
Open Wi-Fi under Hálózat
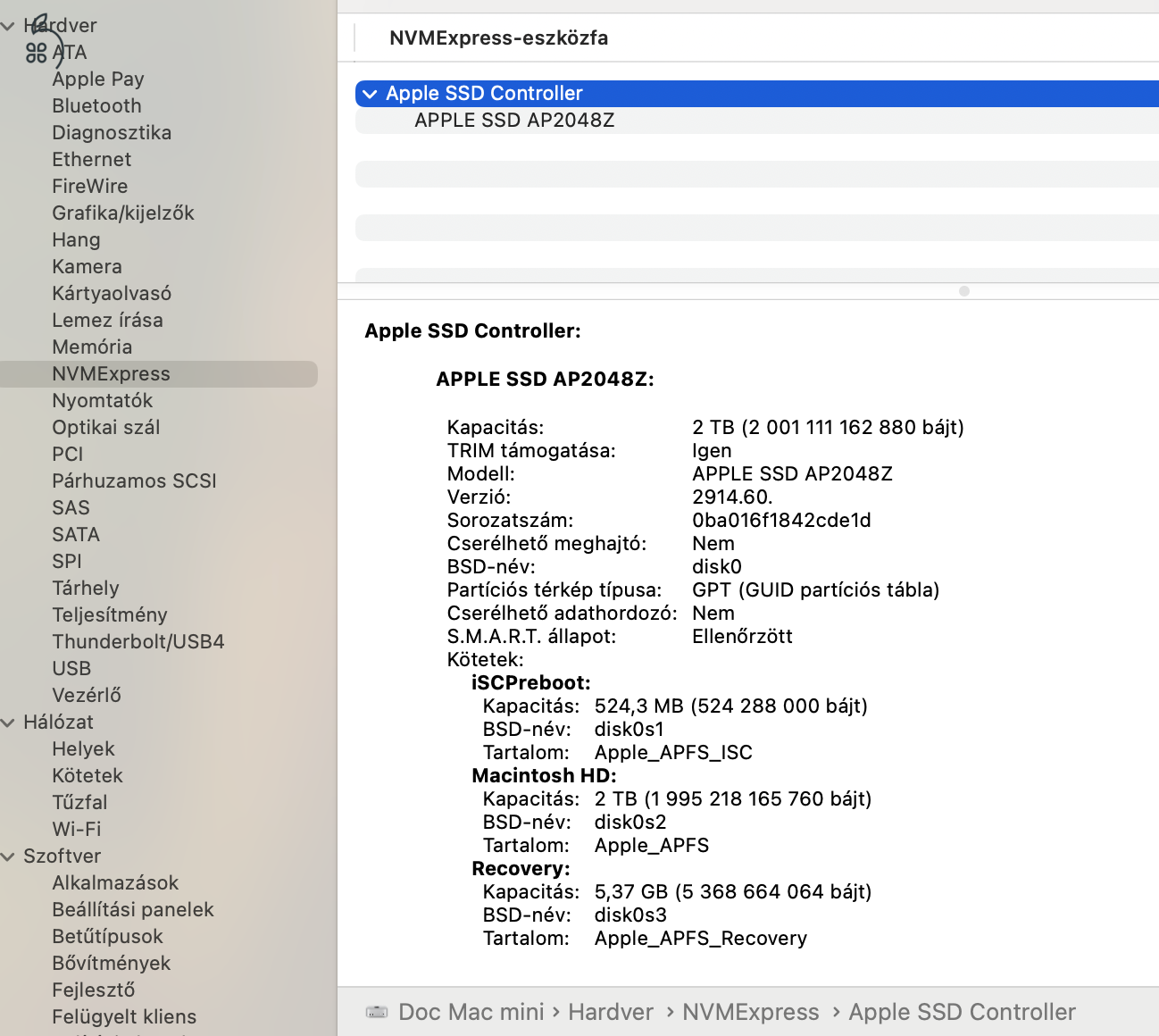tap(77, 830)
